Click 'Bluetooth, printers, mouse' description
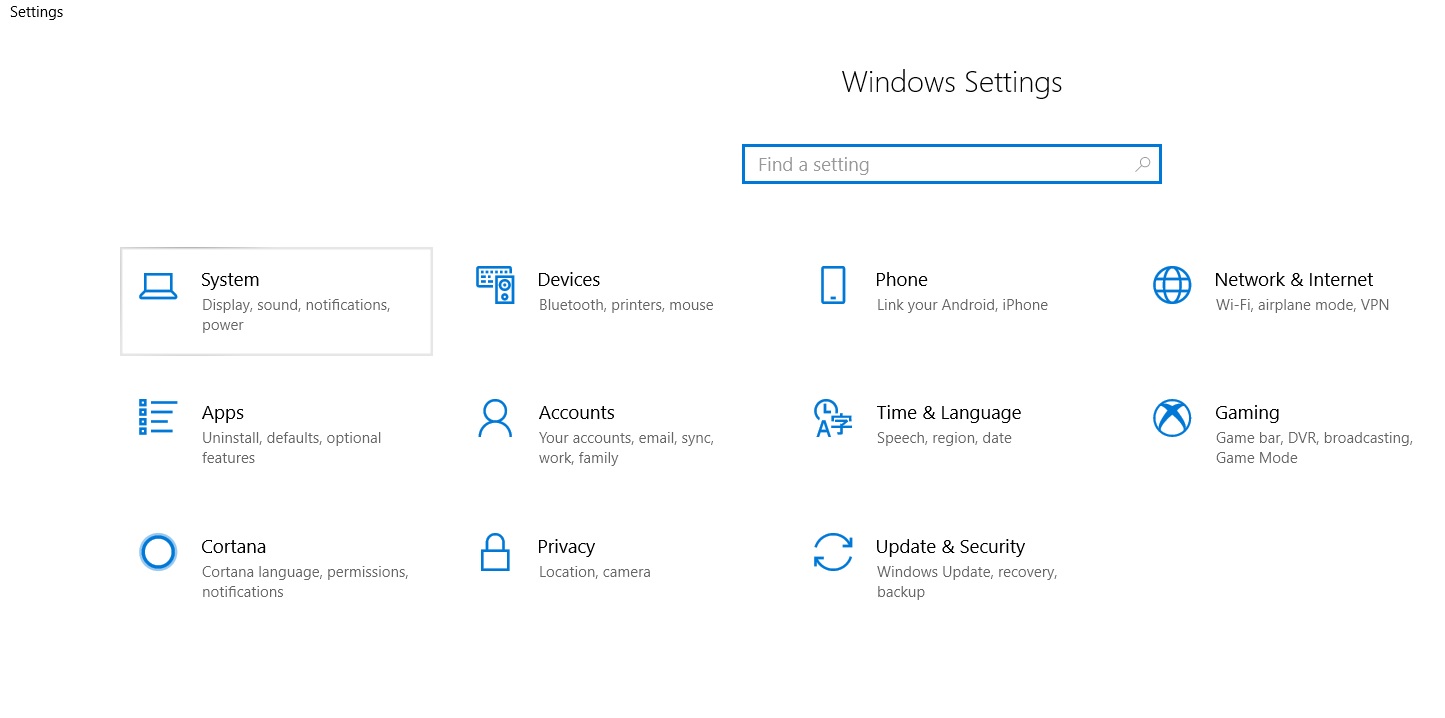 point(626,305)
